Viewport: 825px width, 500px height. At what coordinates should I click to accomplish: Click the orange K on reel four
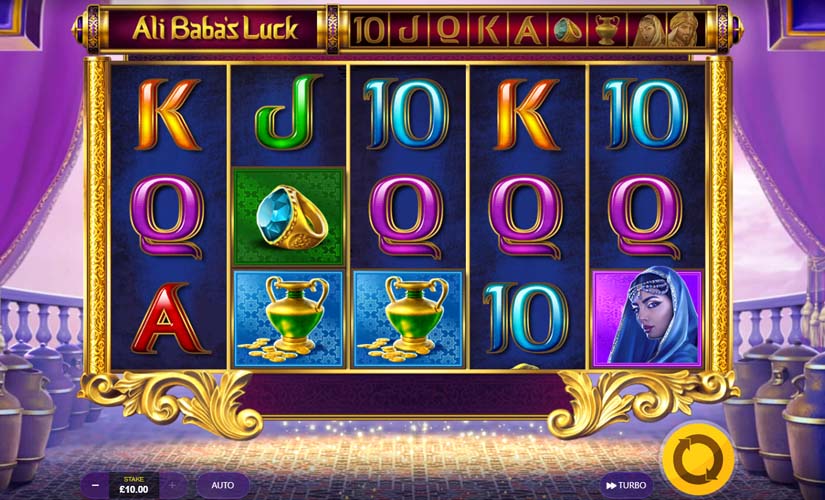[x=527, y=114]
